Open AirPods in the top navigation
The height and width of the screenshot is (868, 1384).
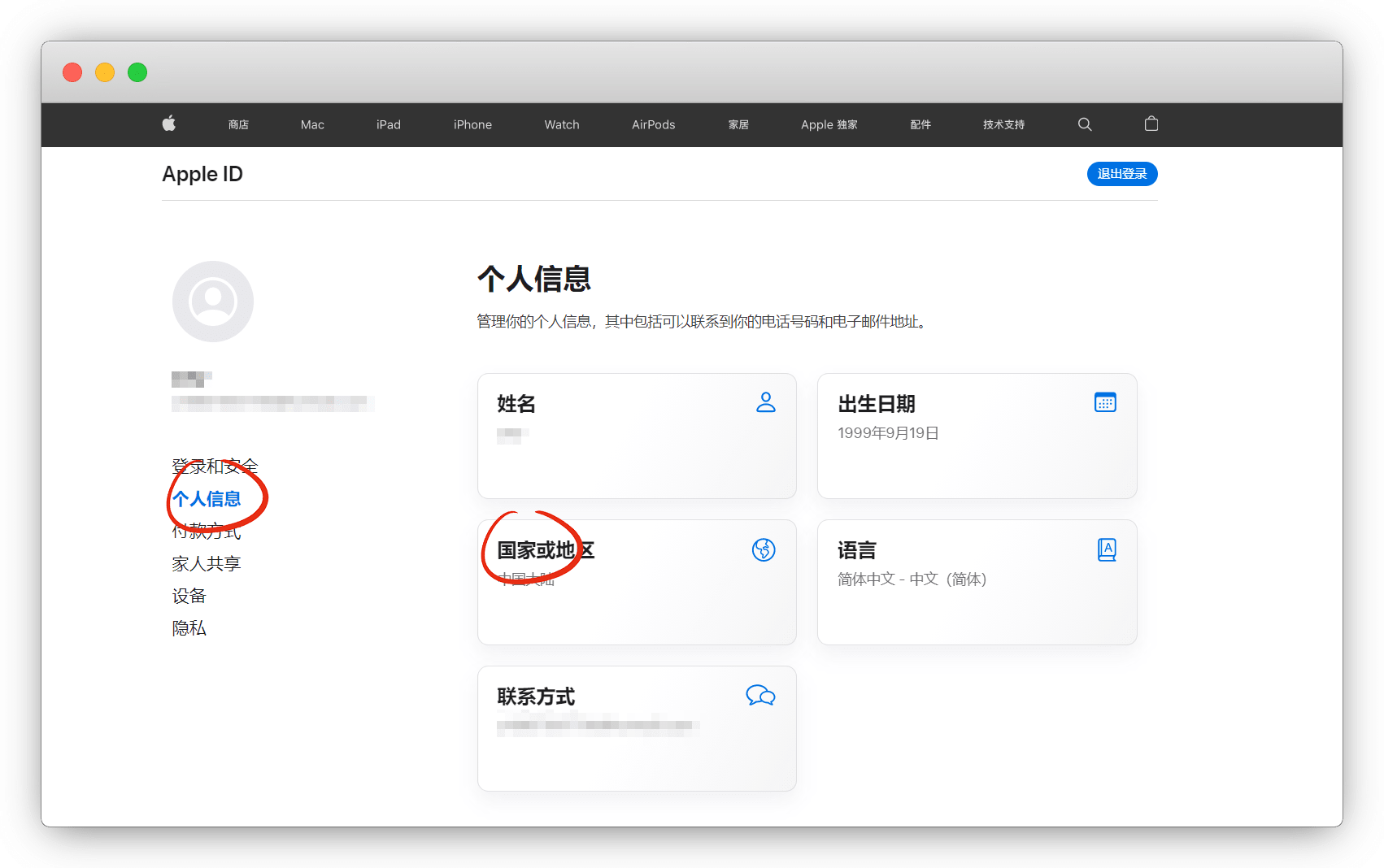point(653,124)
